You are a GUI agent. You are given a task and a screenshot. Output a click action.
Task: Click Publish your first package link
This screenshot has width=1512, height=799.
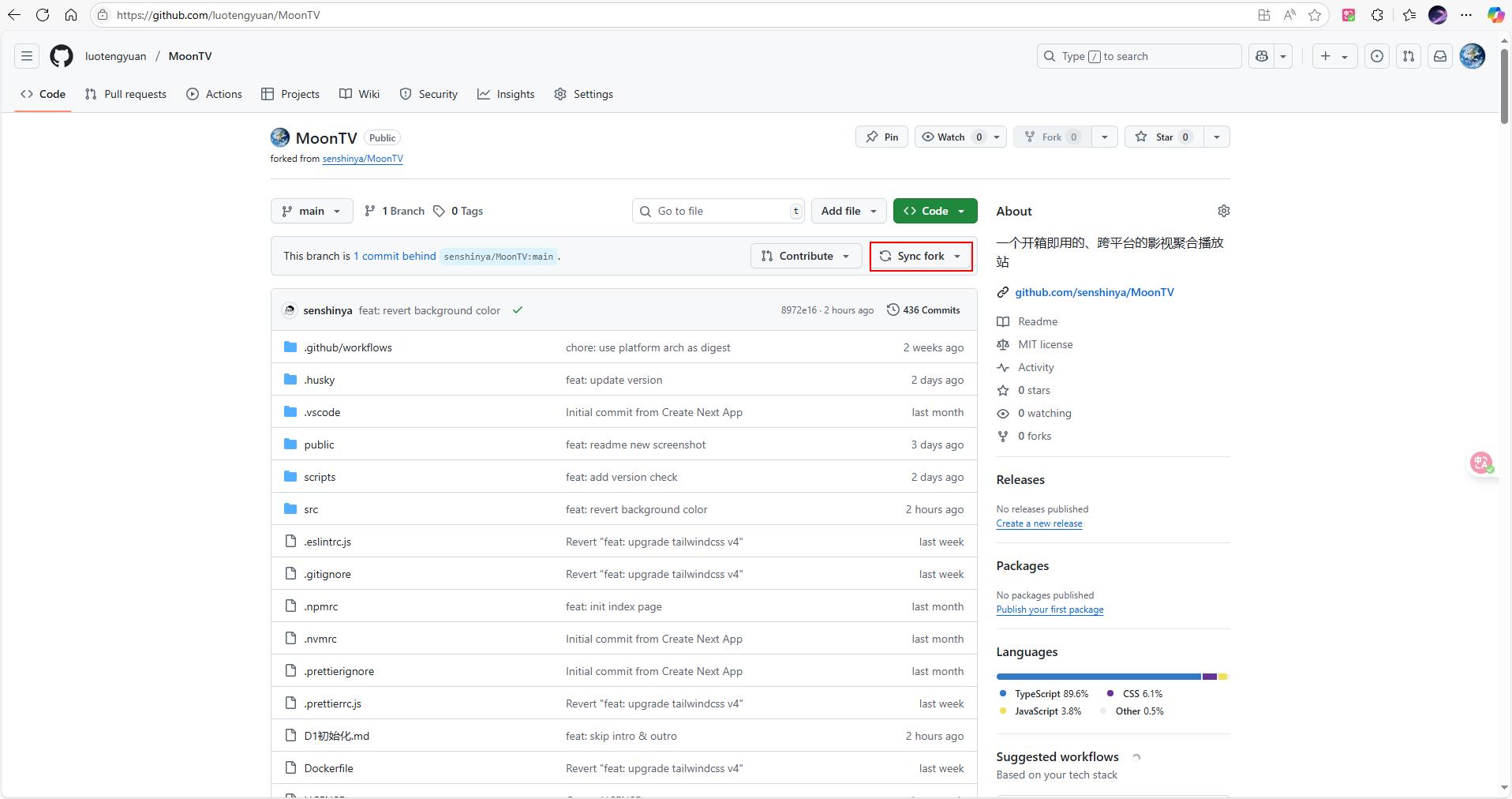pyautogui.click(x=1050, y=610)
